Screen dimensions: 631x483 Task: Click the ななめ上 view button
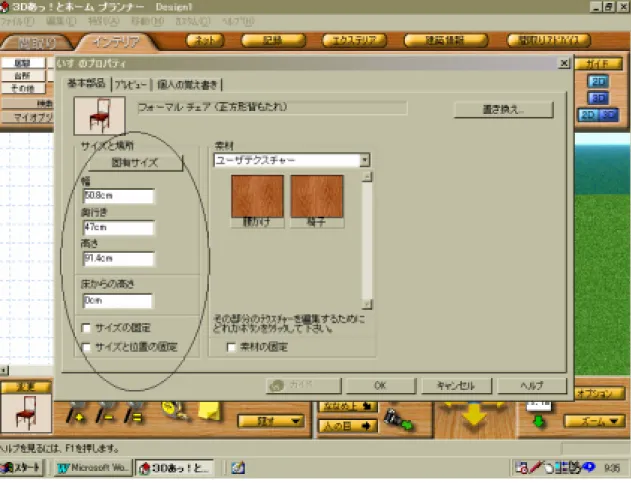348,407
